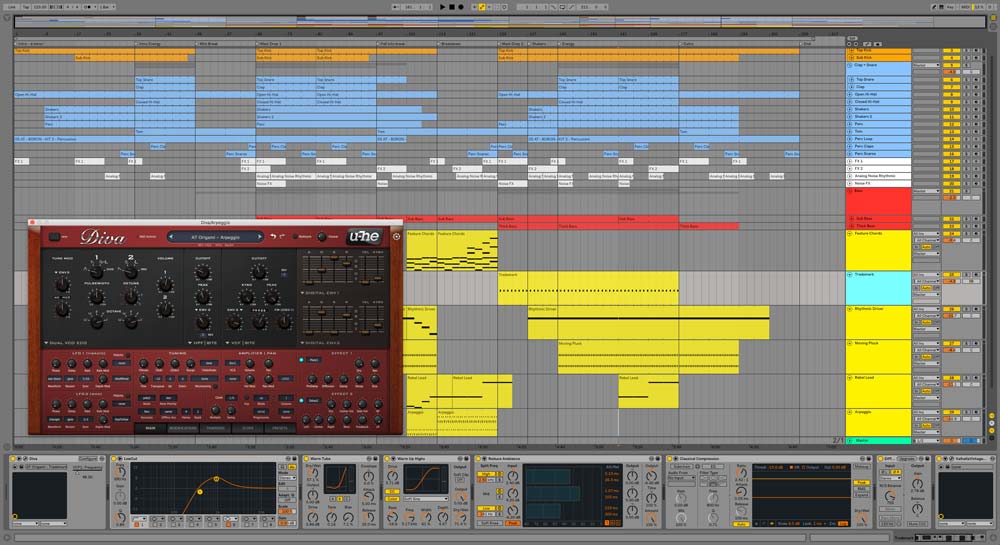Expand the Dual VCO Eco module dropdown
The image size is (1000, 545).
46,342
